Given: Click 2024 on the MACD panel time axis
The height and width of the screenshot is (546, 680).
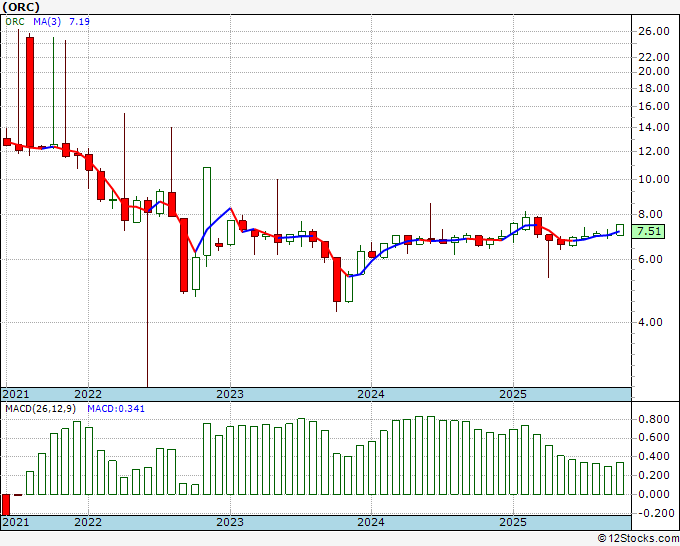Looking at the screenshot, I should pyautogui.click(x=371, y=522).
